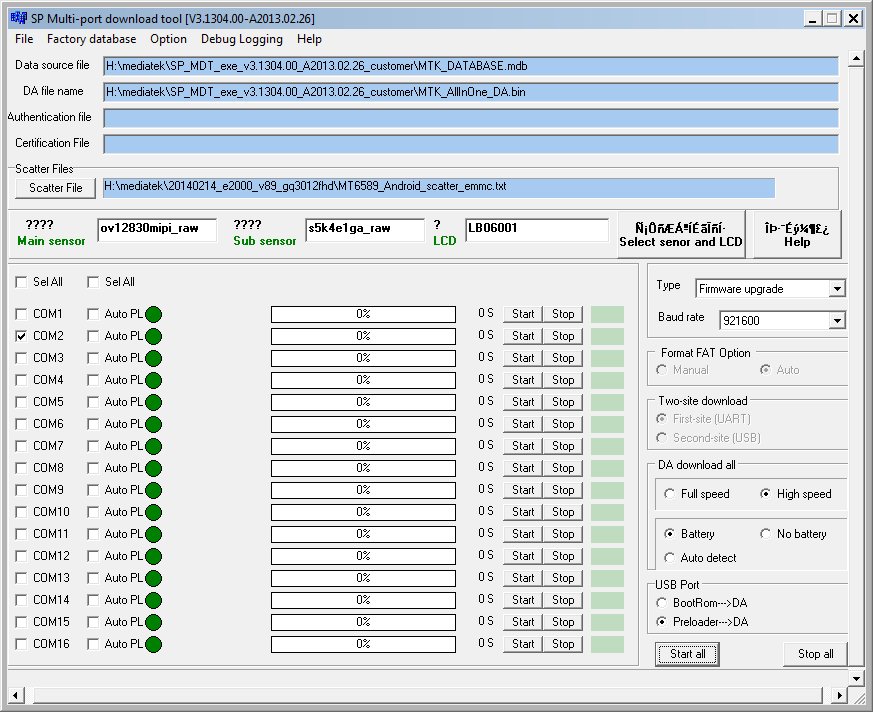Uncheck the COM2 port checkbox

click(22, 336)
